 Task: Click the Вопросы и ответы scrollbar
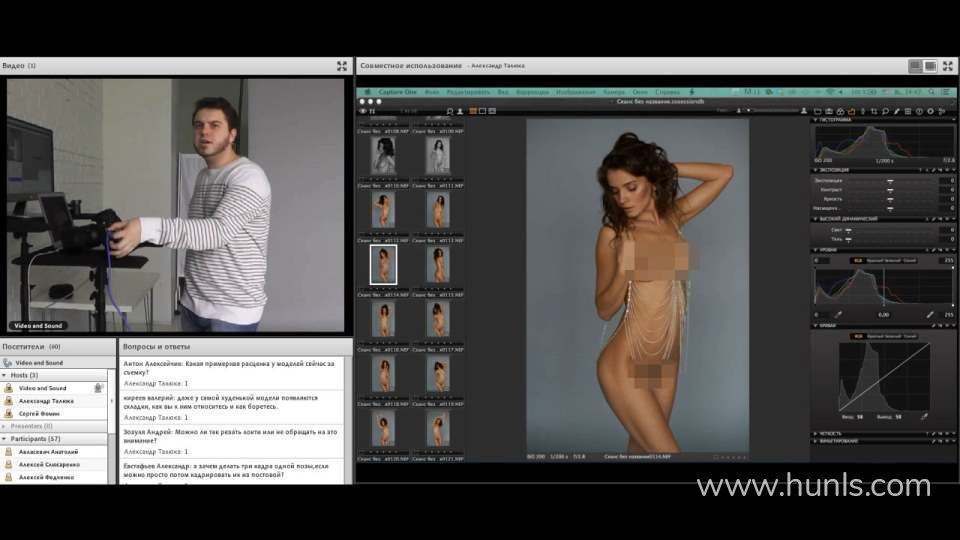(x=348, y=420)
